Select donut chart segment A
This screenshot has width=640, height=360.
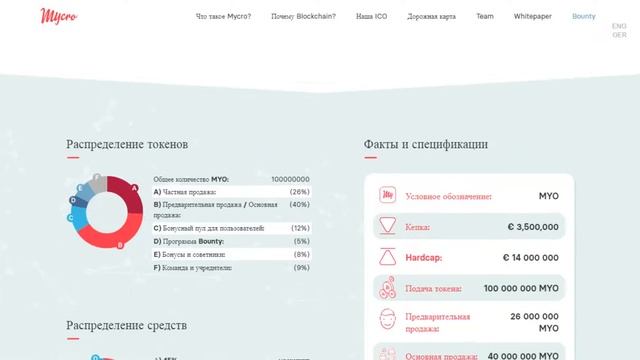131,194
